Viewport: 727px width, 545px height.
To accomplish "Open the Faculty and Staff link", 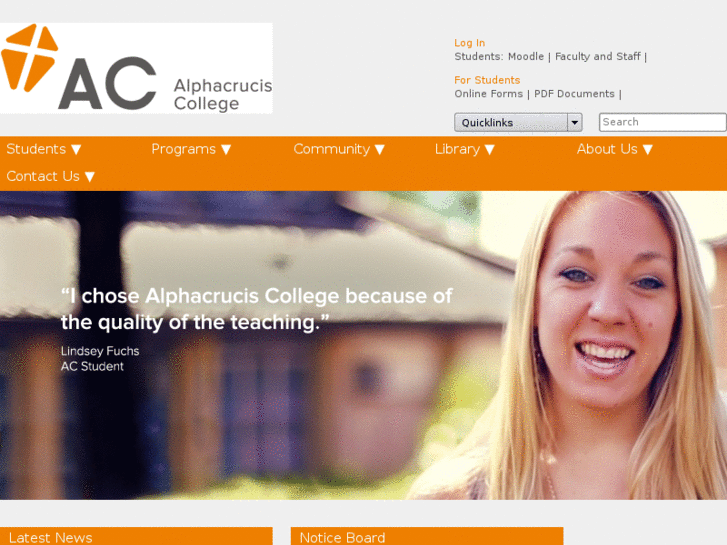I will [x=598, y=57].
